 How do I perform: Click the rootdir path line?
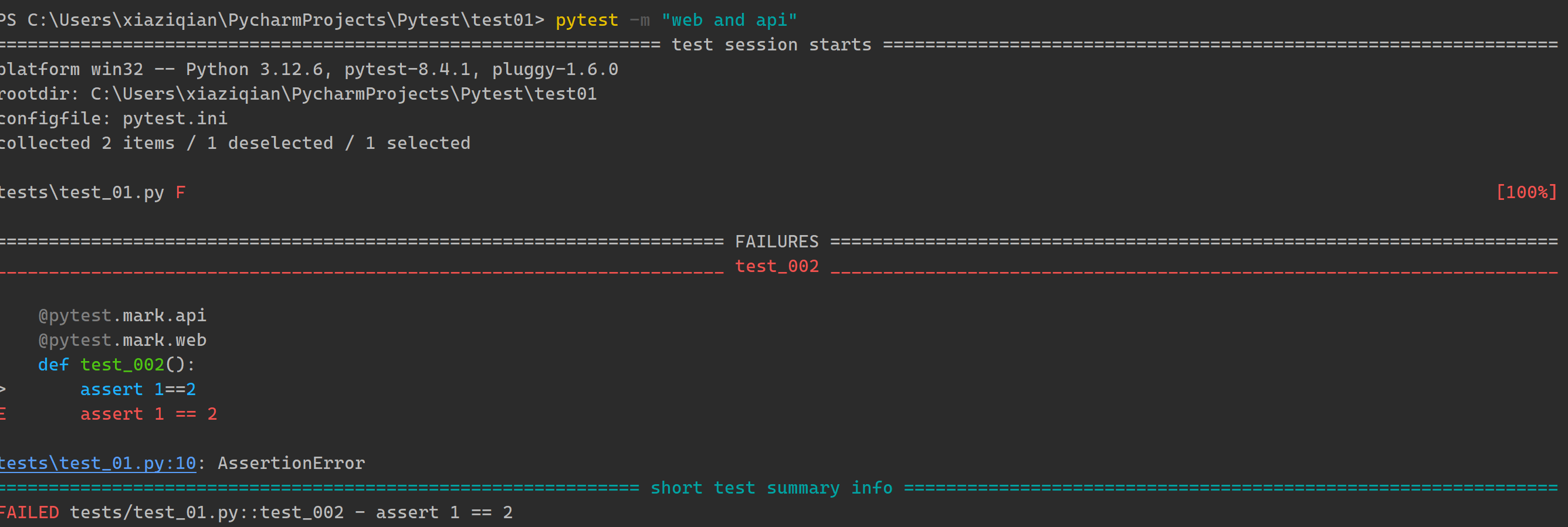point(298,94)
